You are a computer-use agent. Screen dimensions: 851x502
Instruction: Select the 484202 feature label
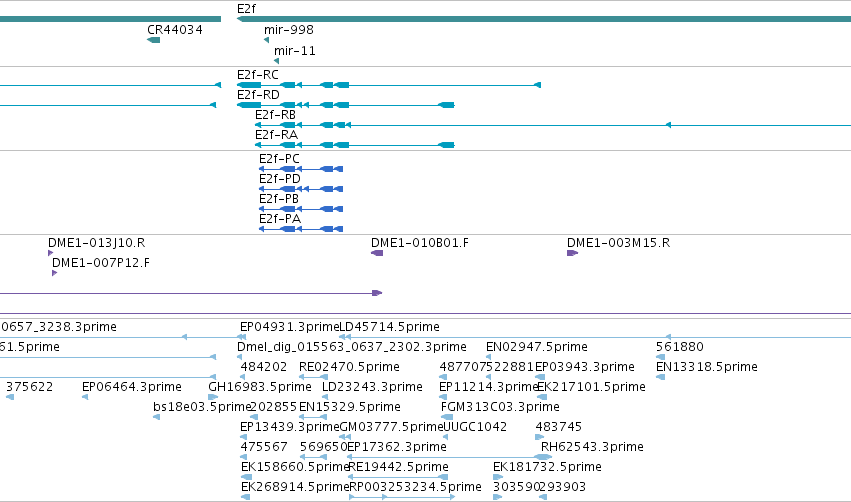click(x=264, y=367)
